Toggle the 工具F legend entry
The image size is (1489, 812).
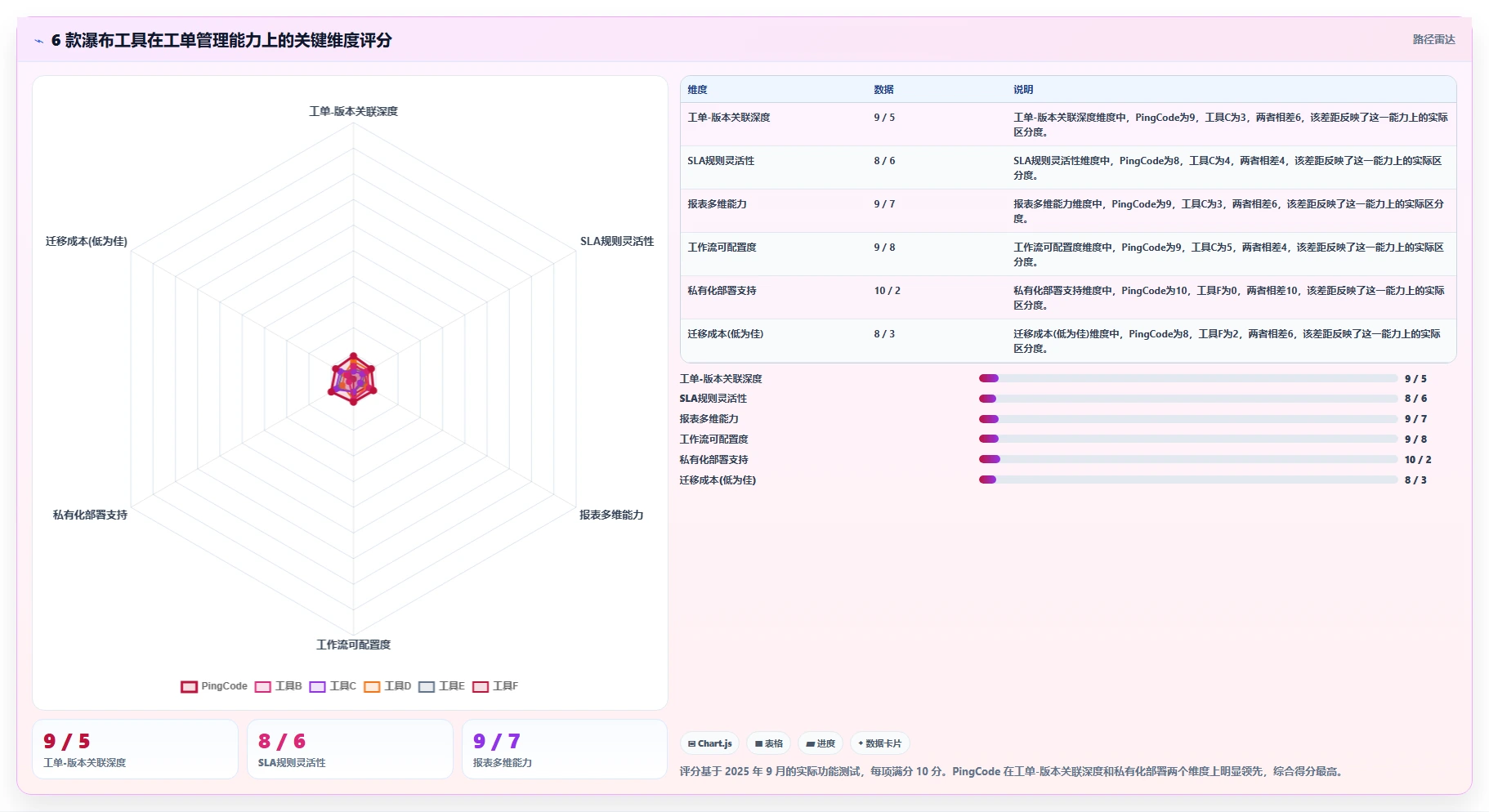click(x=495, y=686)
